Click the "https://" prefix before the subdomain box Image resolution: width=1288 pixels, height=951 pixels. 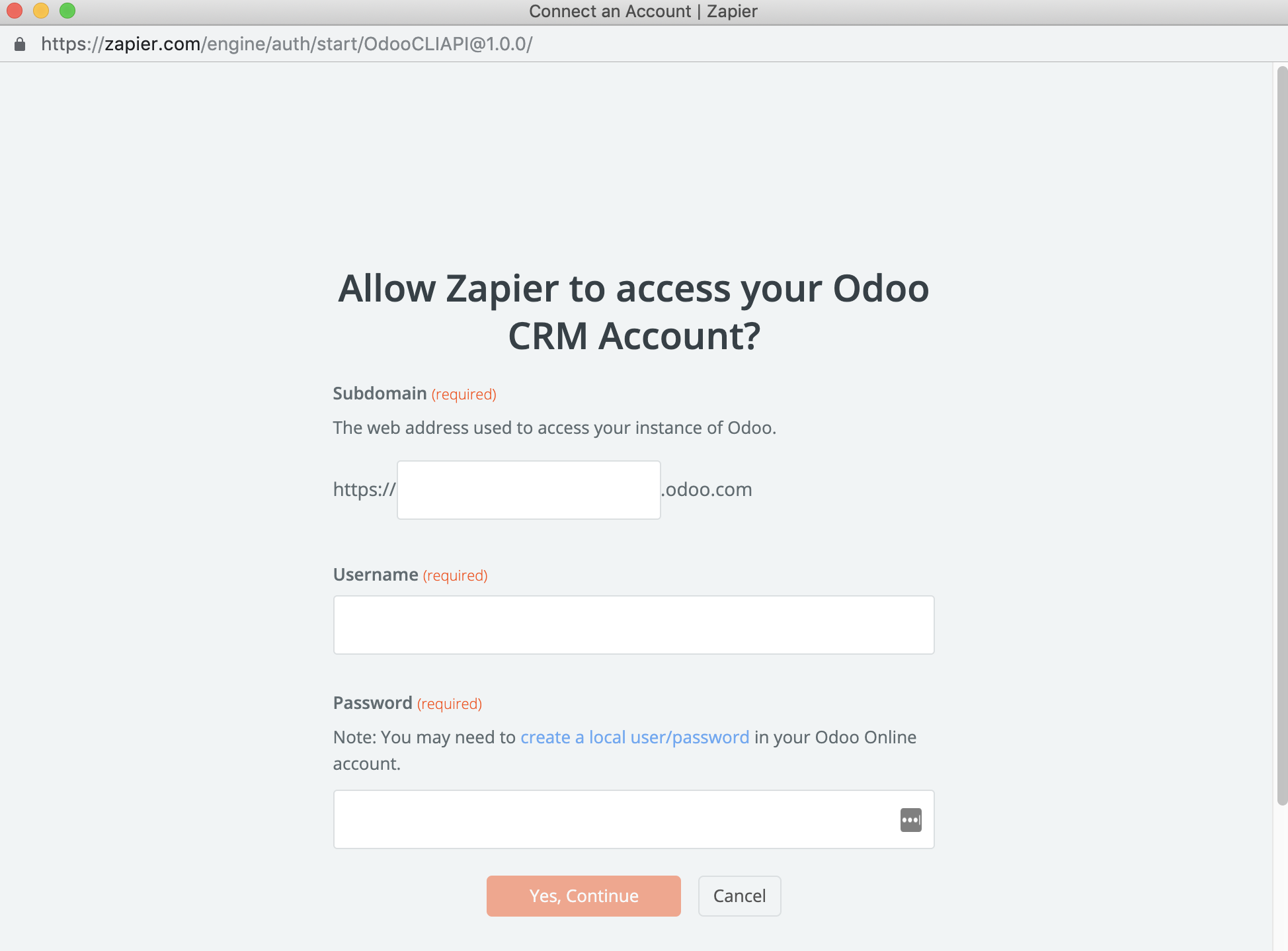click(x=364, y=490)
